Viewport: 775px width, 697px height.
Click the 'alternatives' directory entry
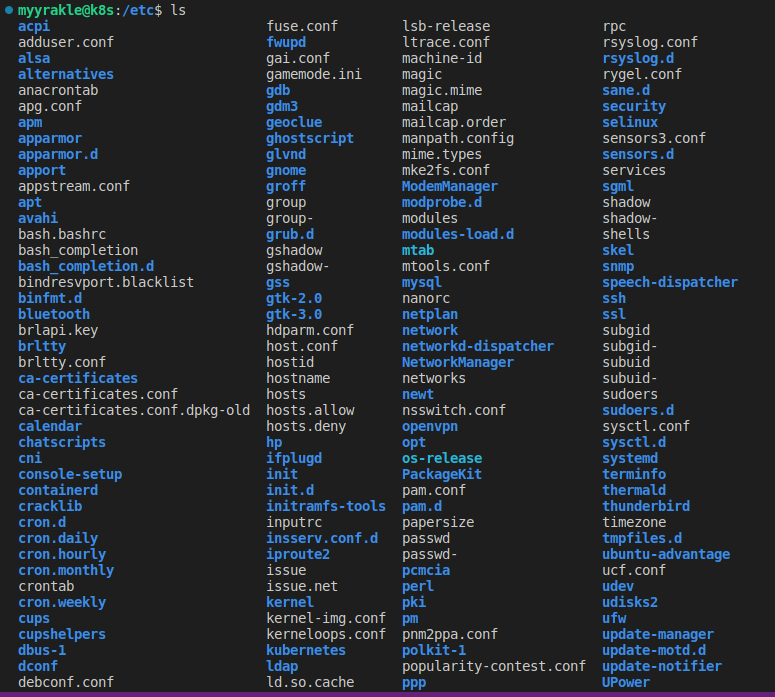pos(66,74)
